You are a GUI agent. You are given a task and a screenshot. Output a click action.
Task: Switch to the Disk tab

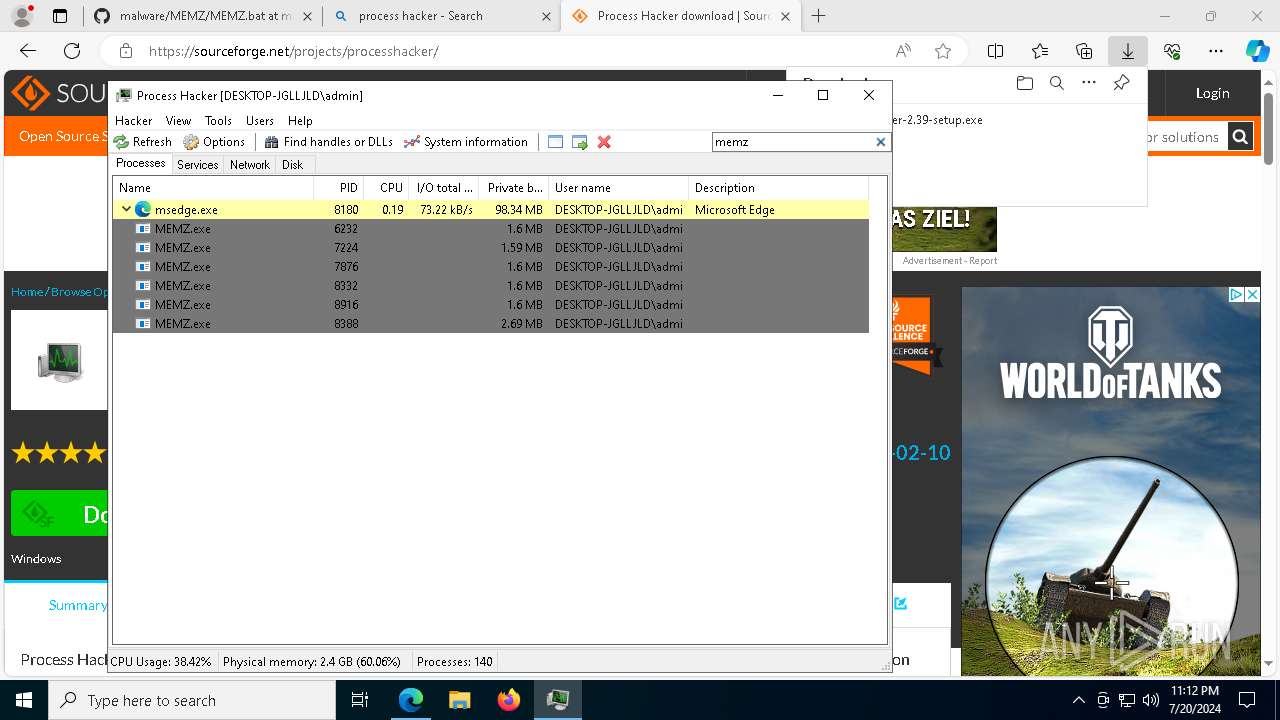click(x=292, y=165)
